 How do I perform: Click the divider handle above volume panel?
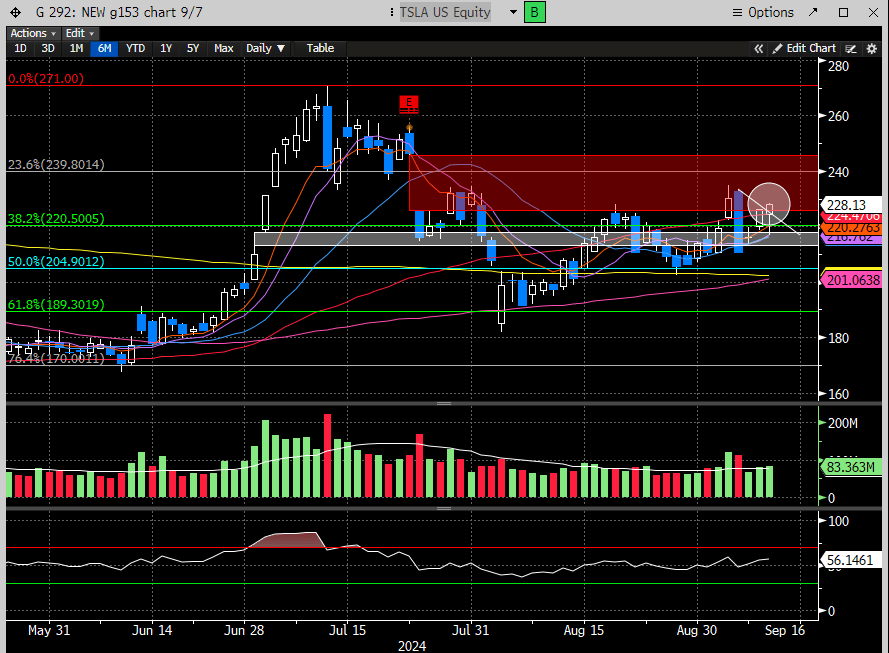[x=444, y=404]
